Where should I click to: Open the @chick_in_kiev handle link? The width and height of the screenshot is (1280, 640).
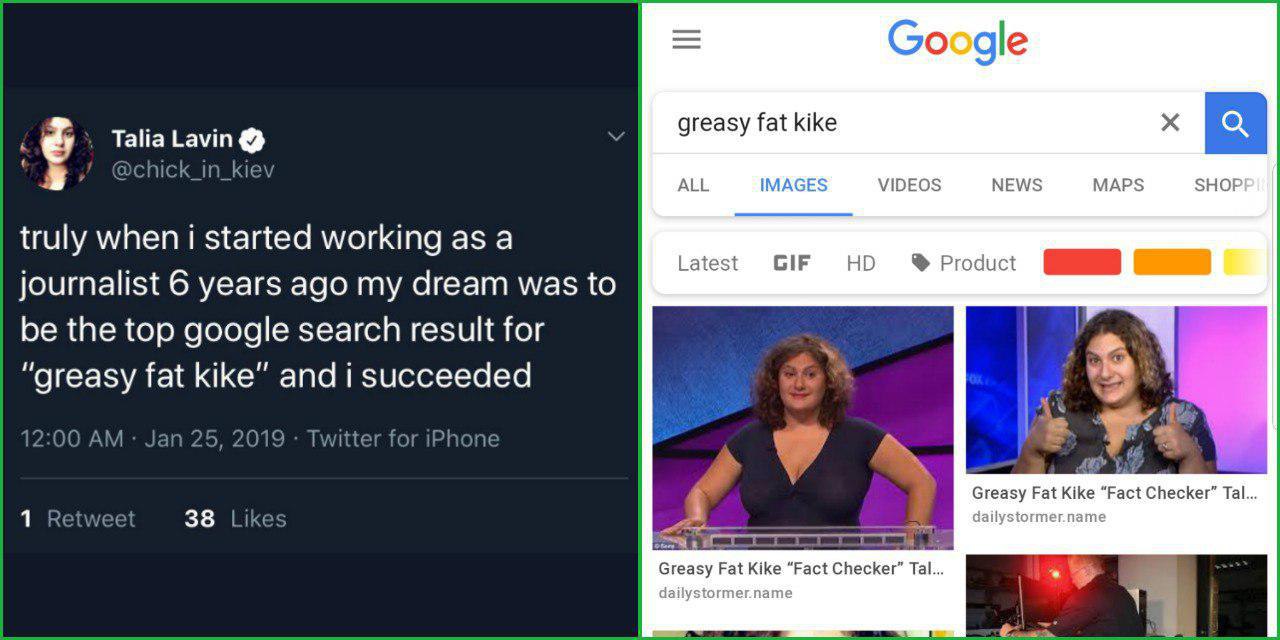coord(193,170)
